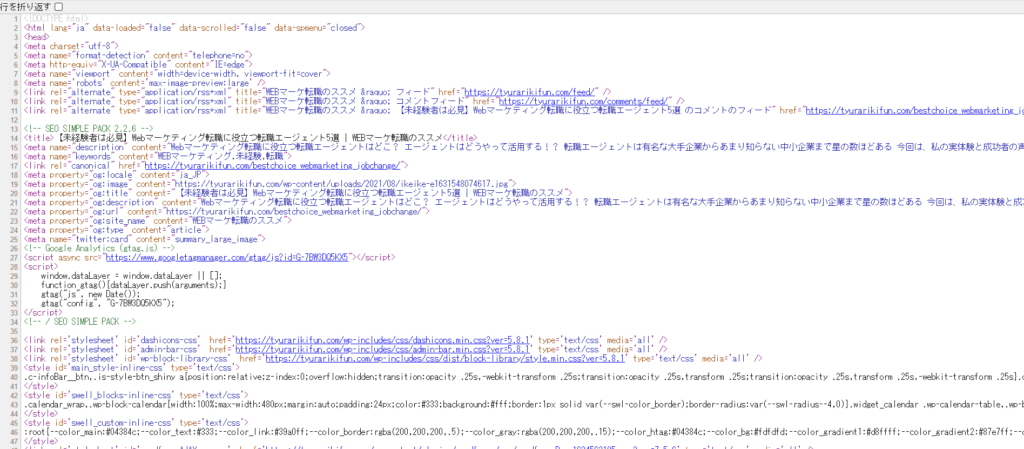This screenshot has height=449, width=1024.
Task: Open the canonical bestchoice_webmarketing_jobchange link
Action: (272, 166)
